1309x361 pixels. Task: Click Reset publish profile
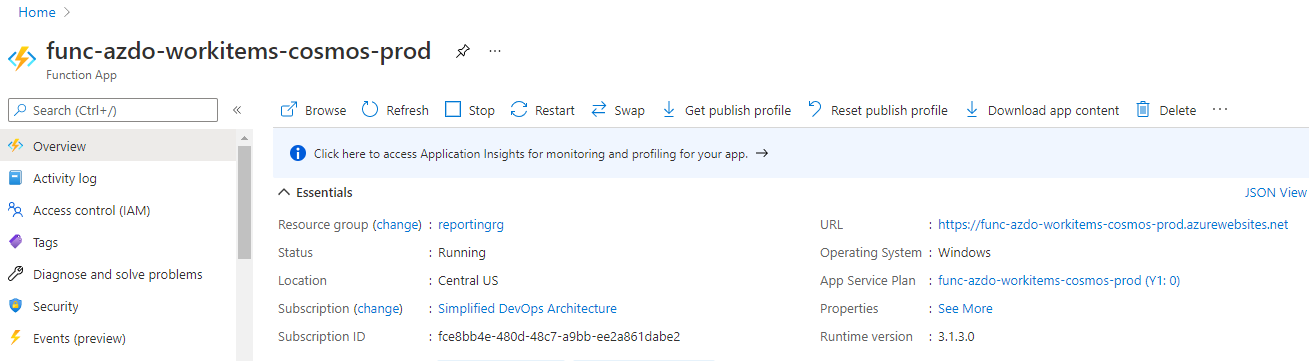tap(877, 110)
